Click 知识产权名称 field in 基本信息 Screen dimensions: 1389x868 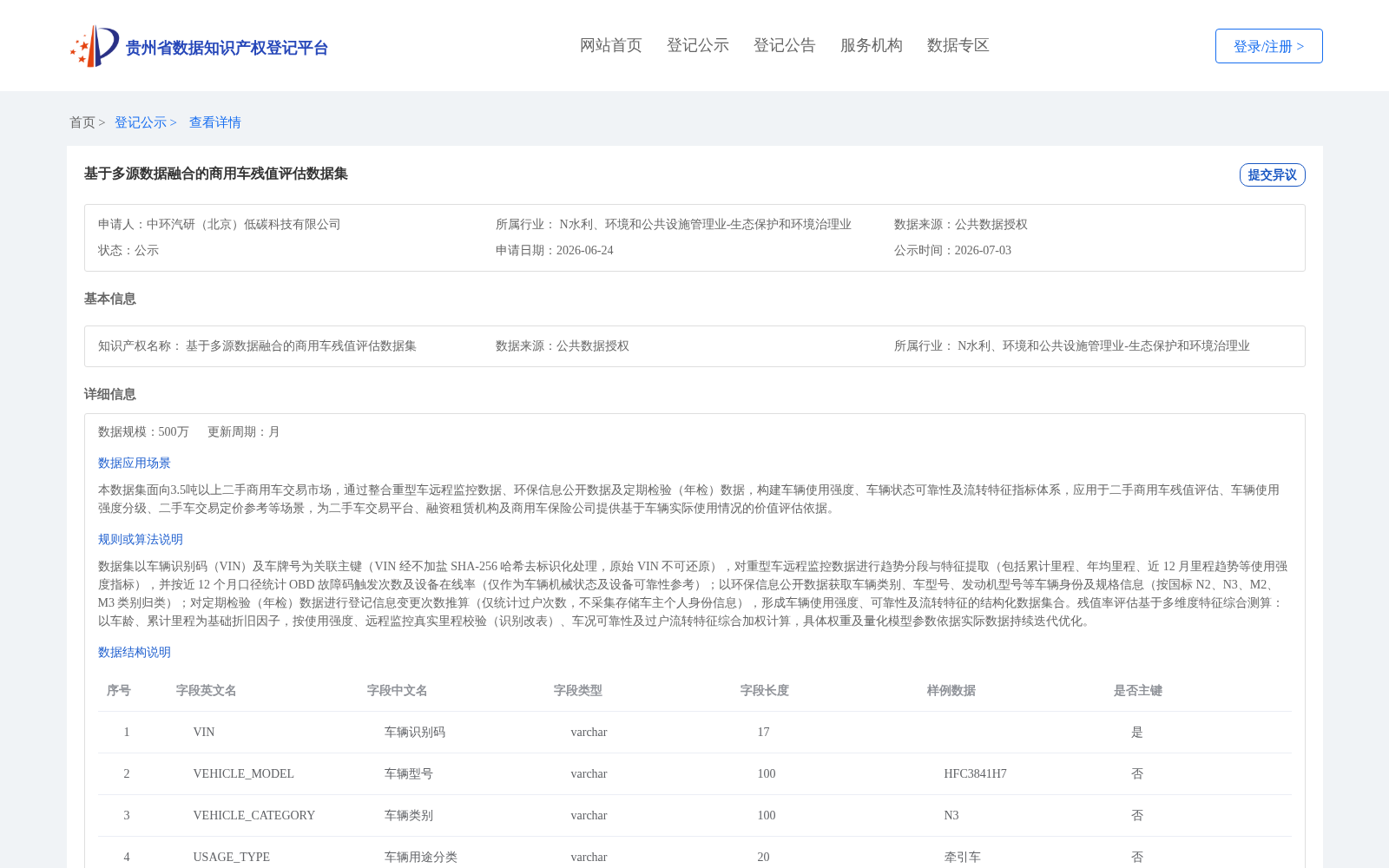click(x=257, y=345)
